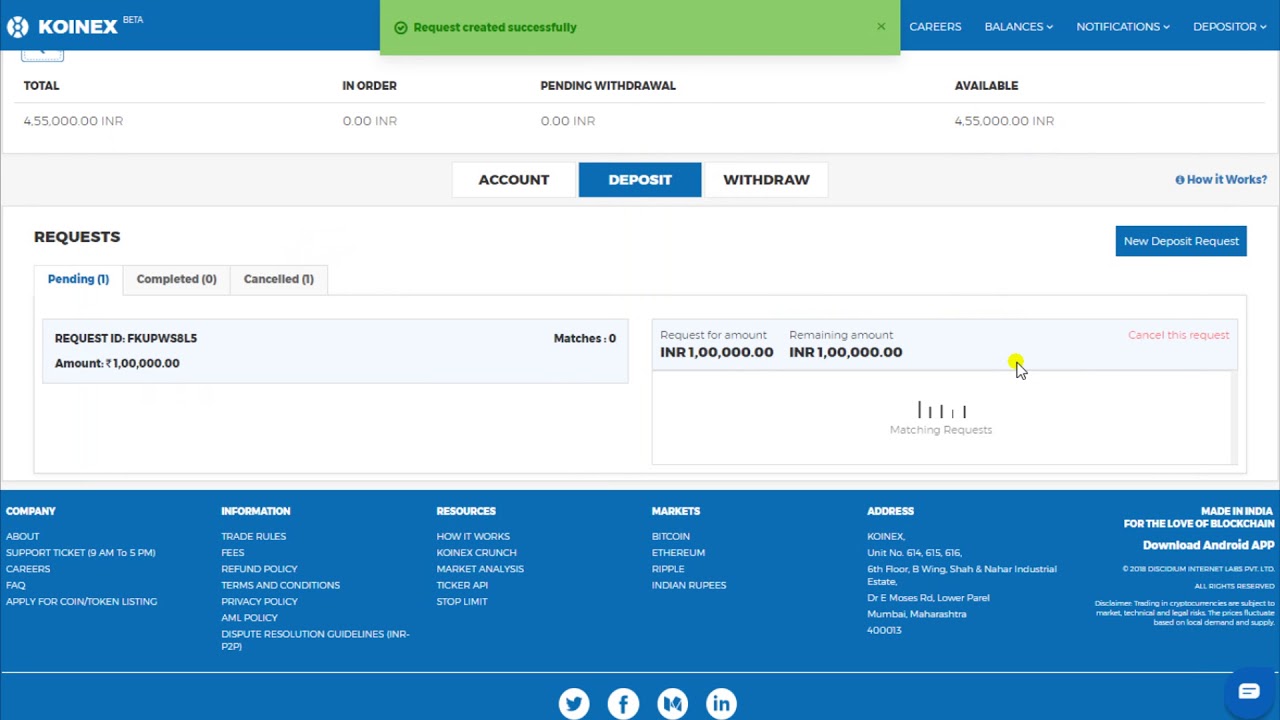Open Privacy Policy link
1280x720 pixels.
coord(260,601)
